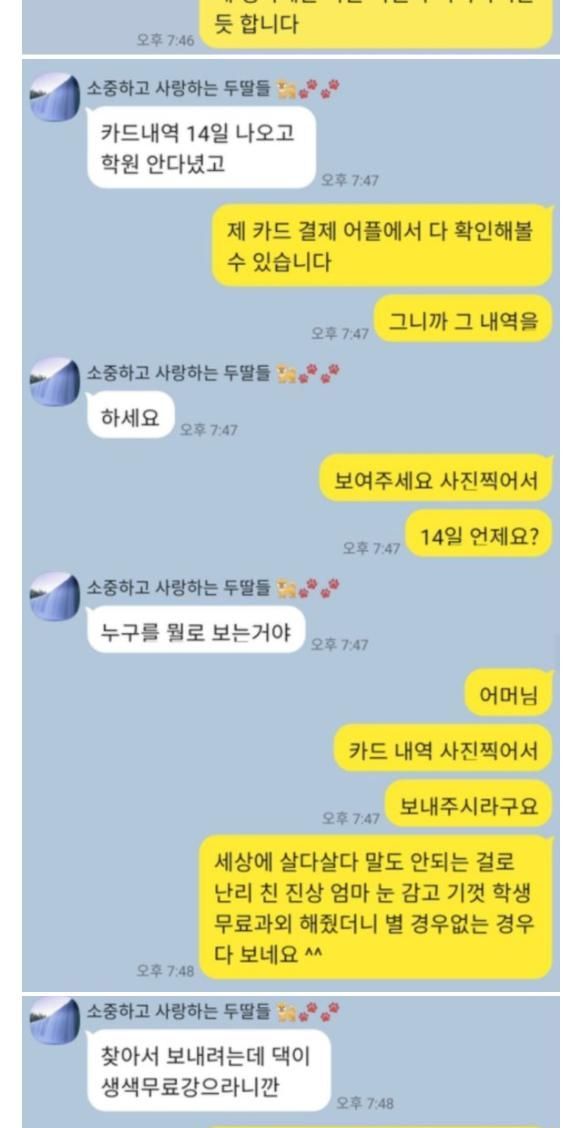Tap the yellow bubble '그니까 그 내역을'
The image size is (564, 1128).
click(463, 319)
